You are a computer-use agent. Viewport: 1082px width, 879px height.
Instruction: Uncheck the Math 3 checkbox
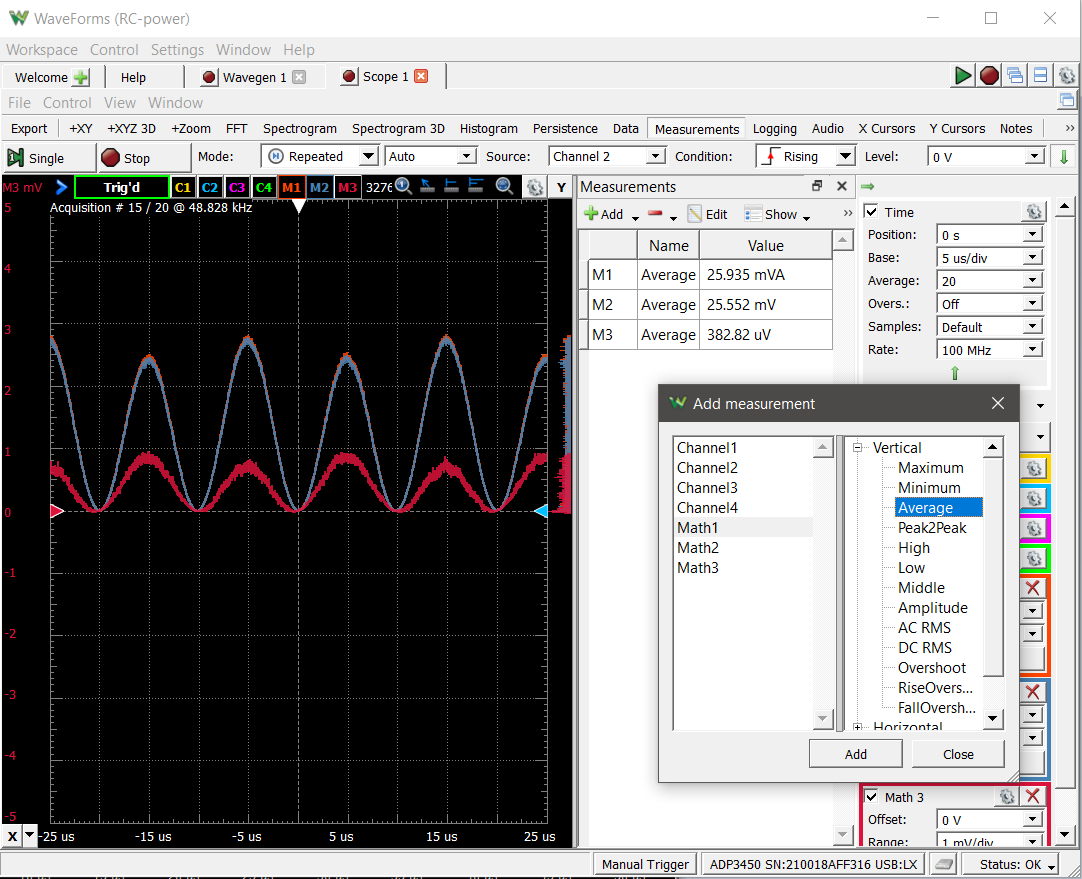(872, 797)
